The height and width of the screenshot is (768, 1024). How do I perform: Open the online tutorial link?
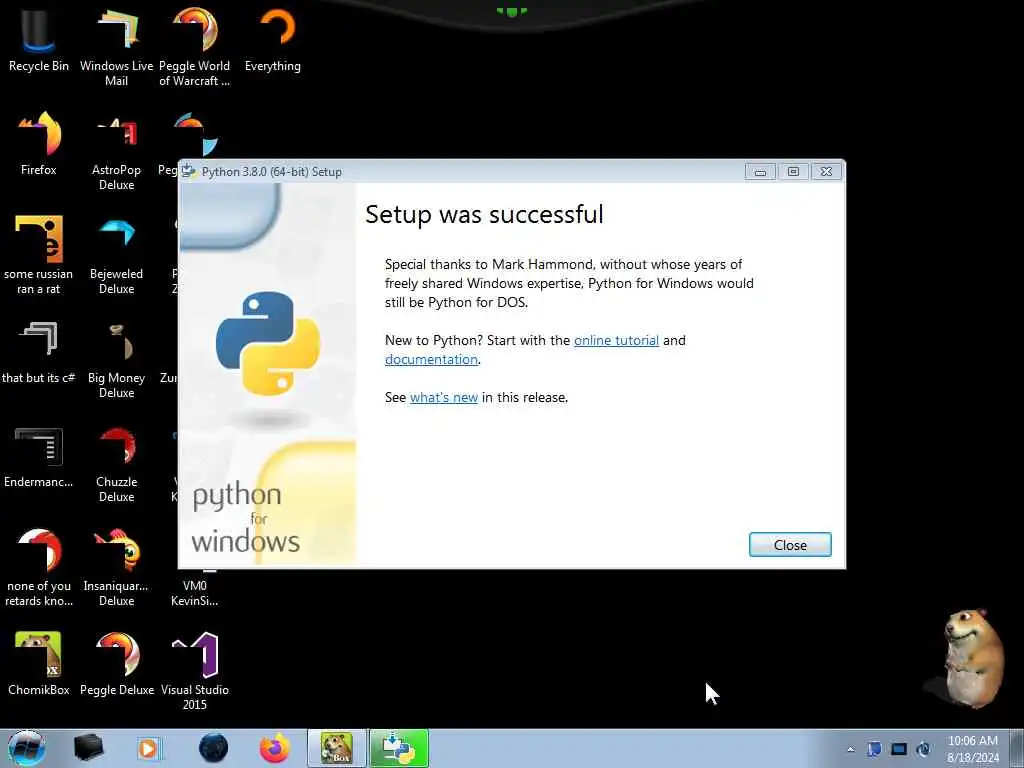pos(616,340)
